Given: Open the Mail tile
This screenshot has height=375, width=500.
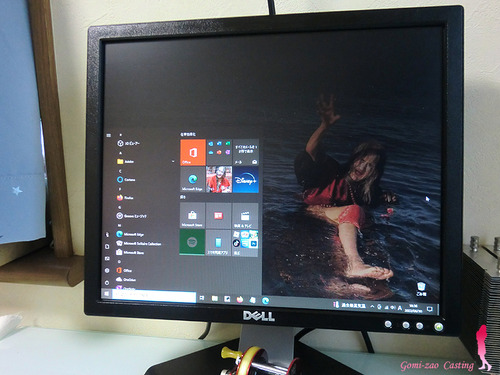Looking at the screenshot, I should 246,152.
